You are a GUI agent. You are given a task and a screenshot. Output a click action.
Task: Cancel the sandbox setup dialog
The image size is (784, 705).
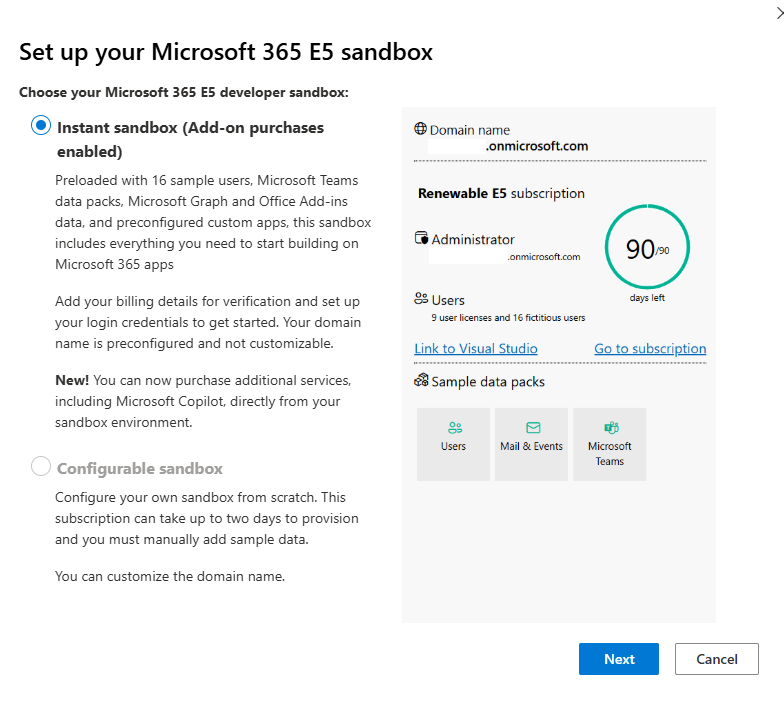point(716,659)
